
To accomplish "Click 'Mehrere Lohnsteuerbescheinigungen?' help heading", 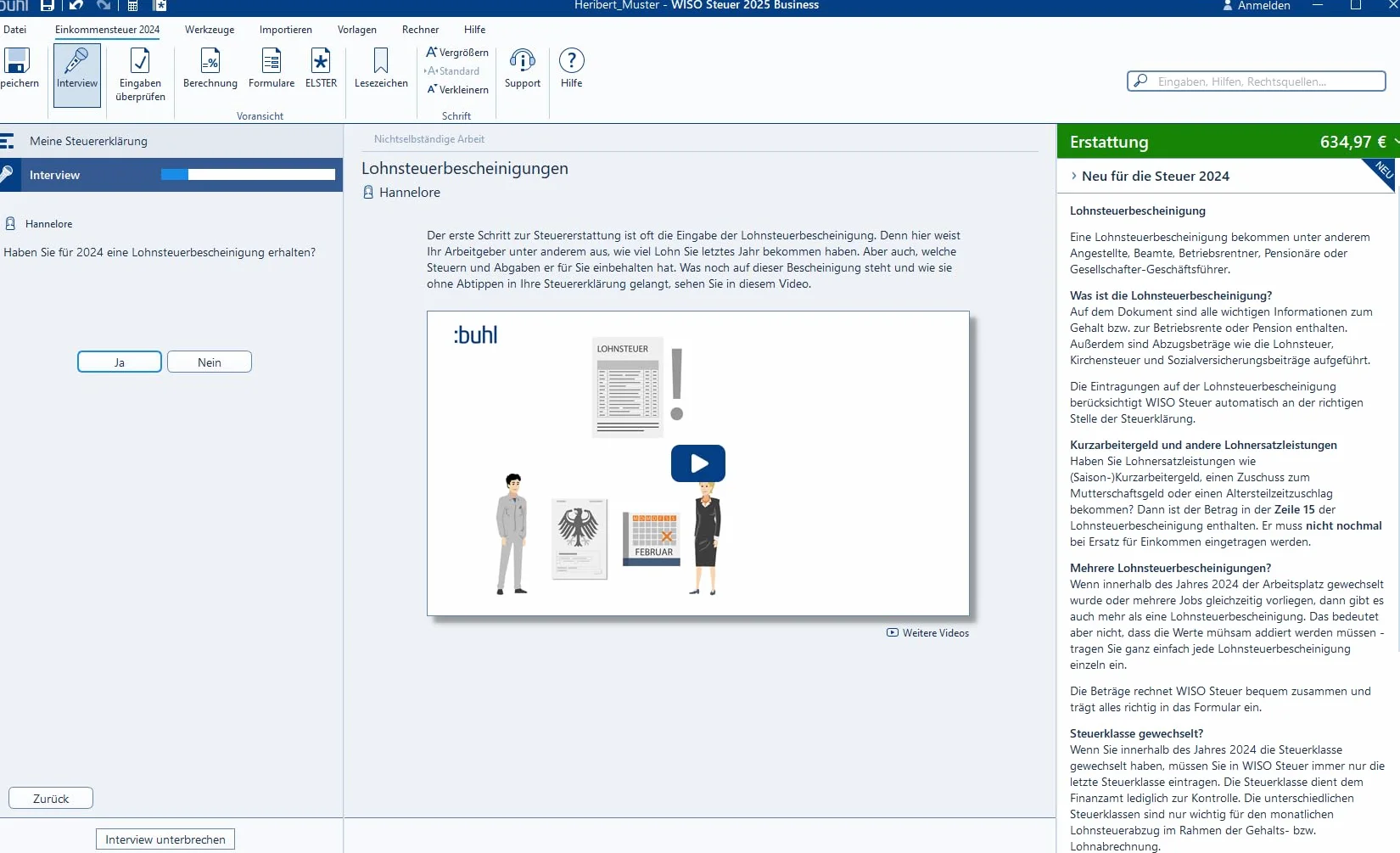I will 1170,568.
